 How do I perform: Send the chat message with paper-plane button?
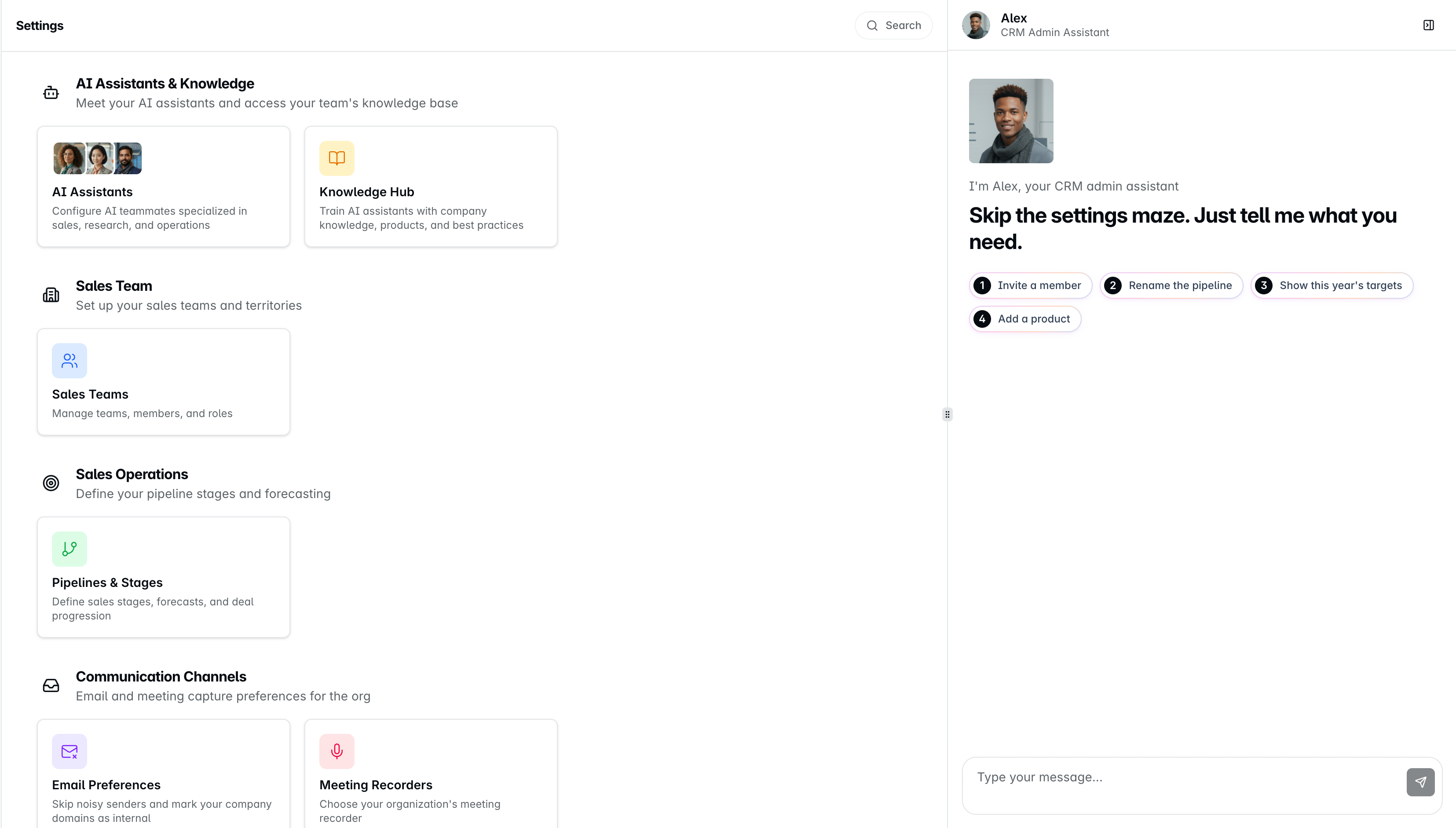[x=1420, y=782]
